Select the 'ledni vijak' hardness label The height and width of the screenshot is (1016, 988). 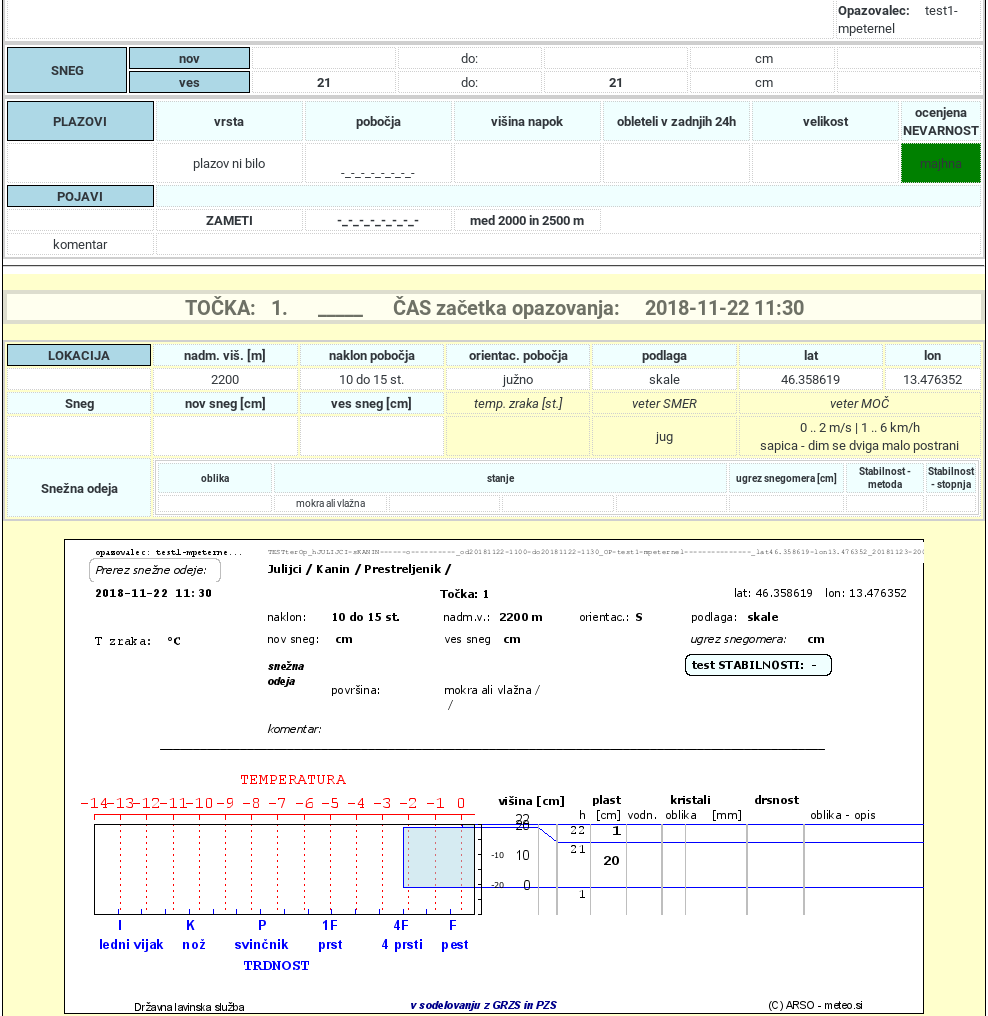131,945
